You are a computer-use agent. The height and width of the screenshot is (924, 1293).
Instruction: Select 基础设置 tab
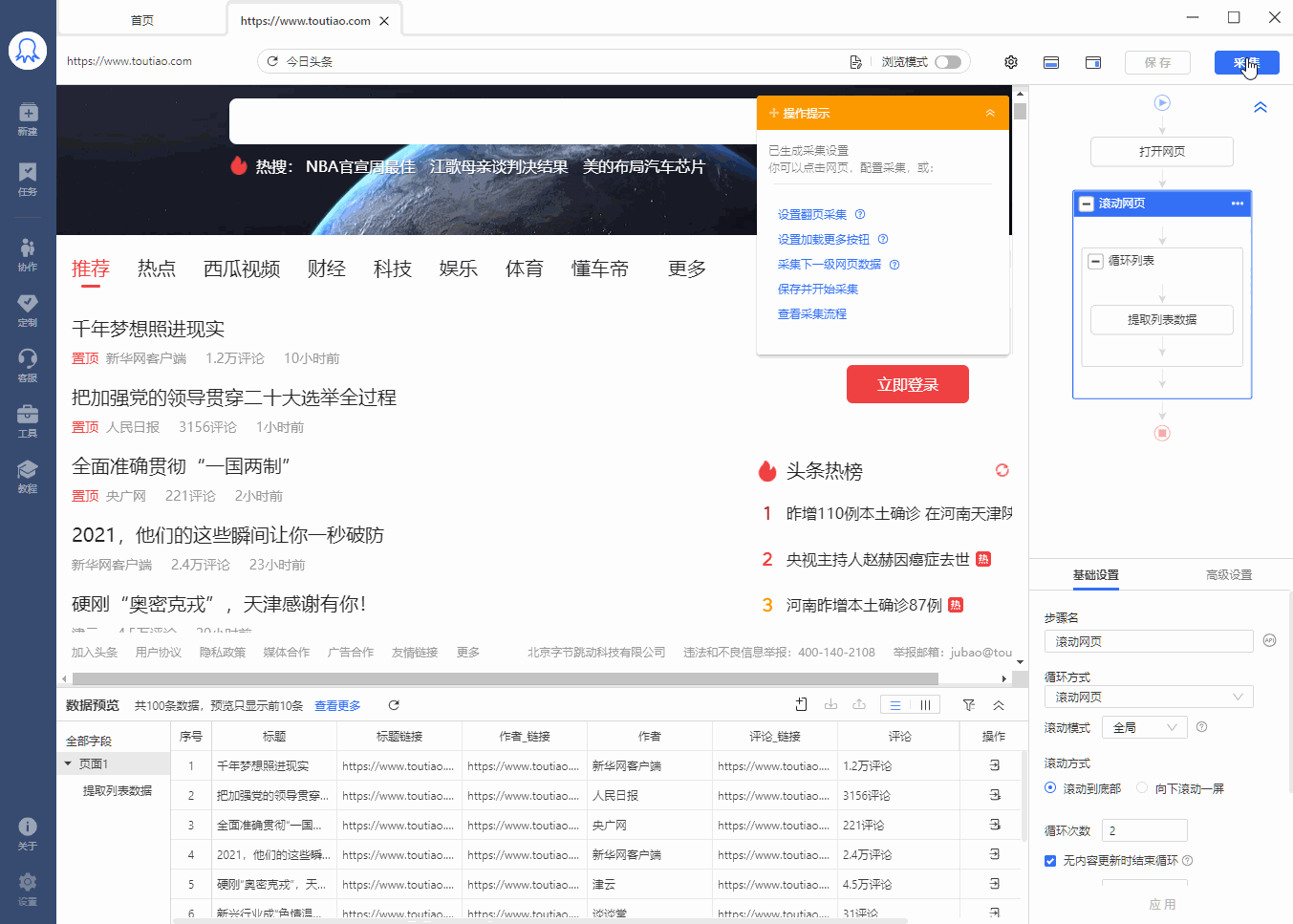coord(1096,575)
